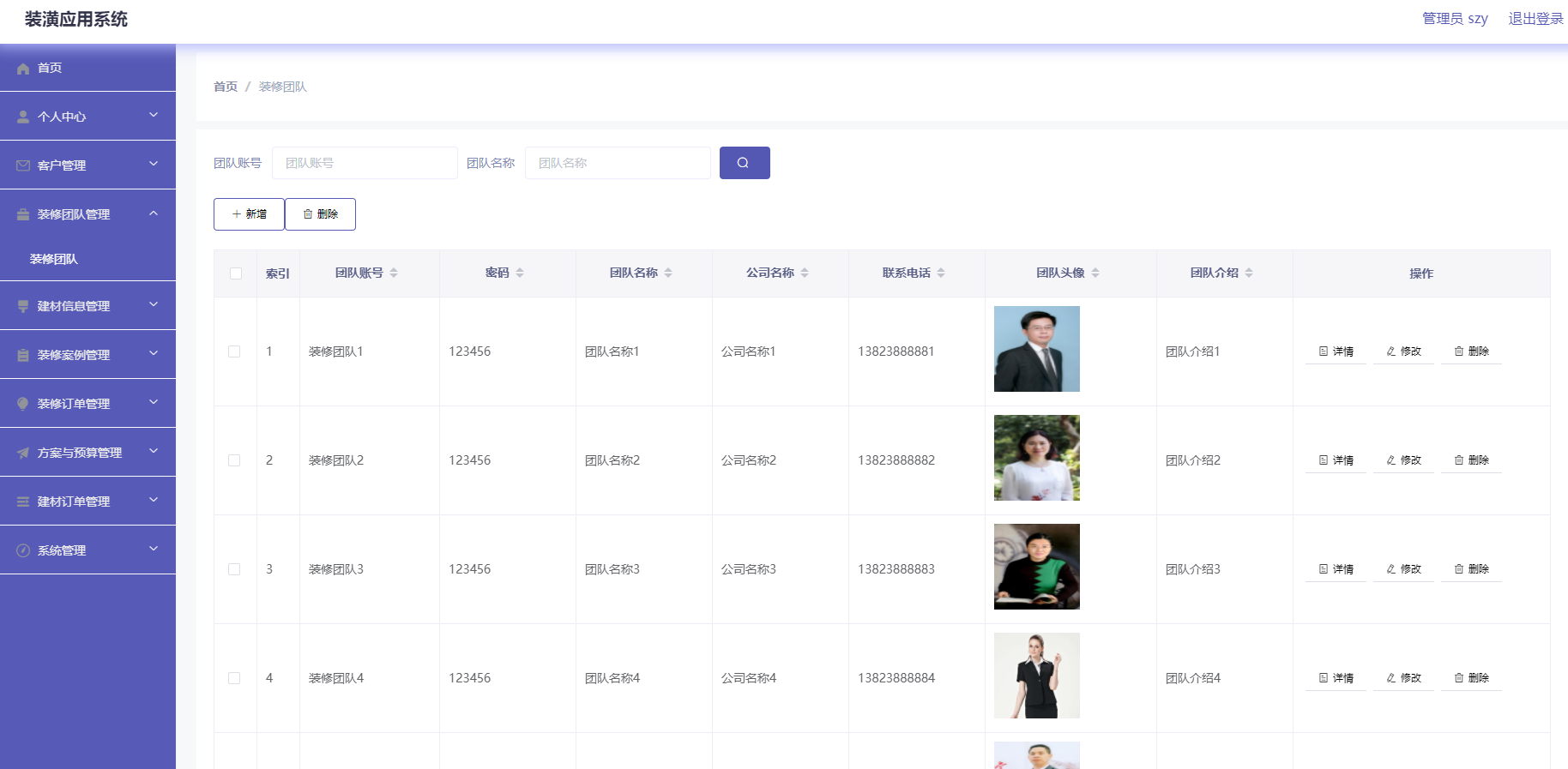This screenshot has width=1568, height=769.
Task: Click the magnifier search button
Action: click(745, 163)
